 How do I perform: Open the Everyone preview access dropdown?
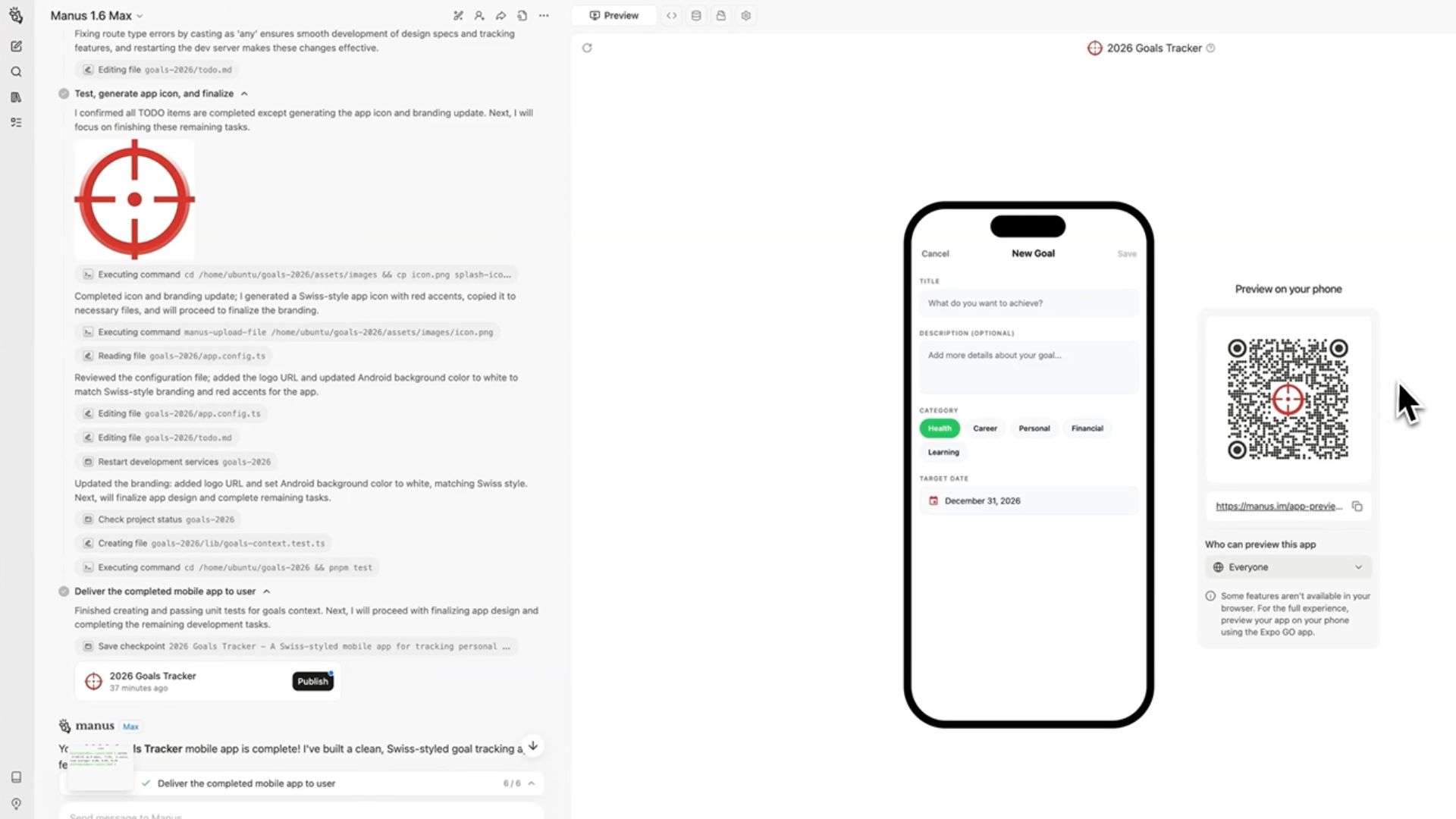click(1287, 567)
